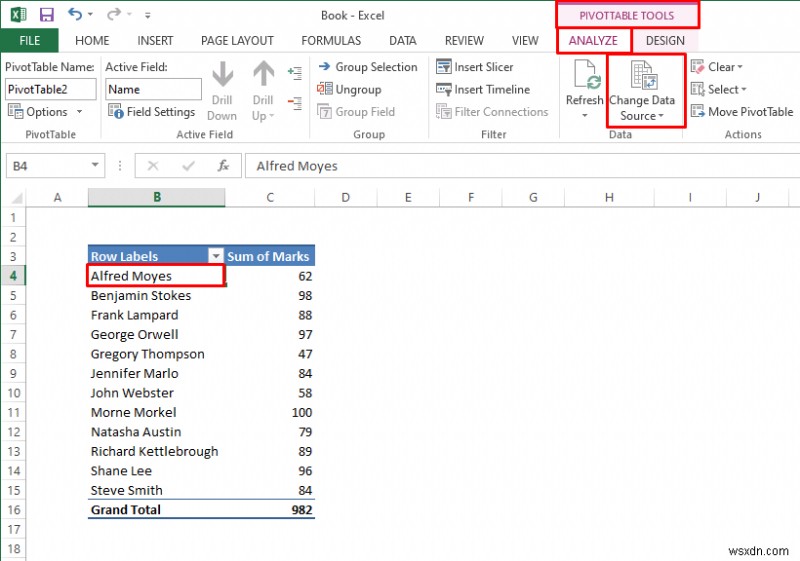Expand the Options dropdown arrow
The height and width of the screenshot is (561, 800).
tap(80, 112)
